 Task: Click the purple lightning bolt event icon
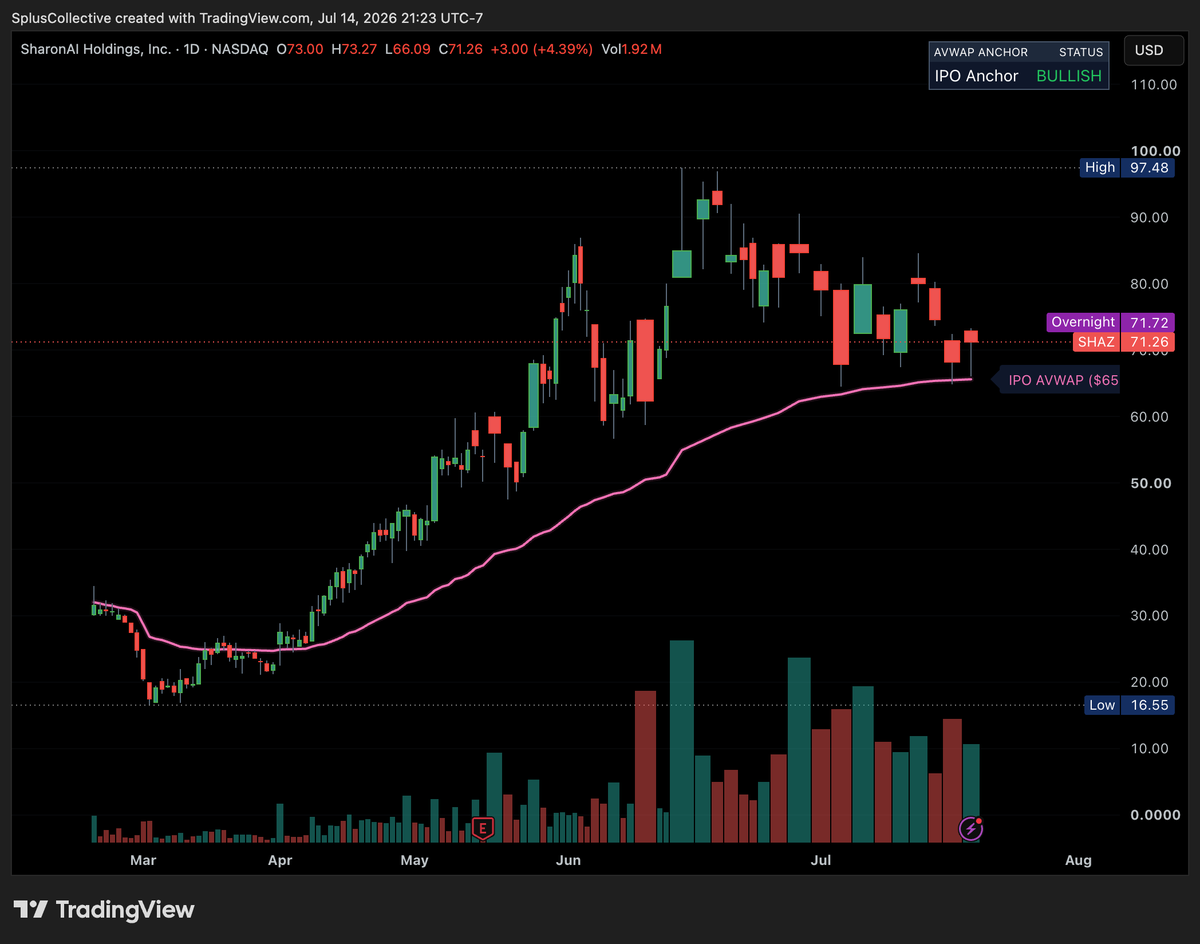[x=971, y=828]
